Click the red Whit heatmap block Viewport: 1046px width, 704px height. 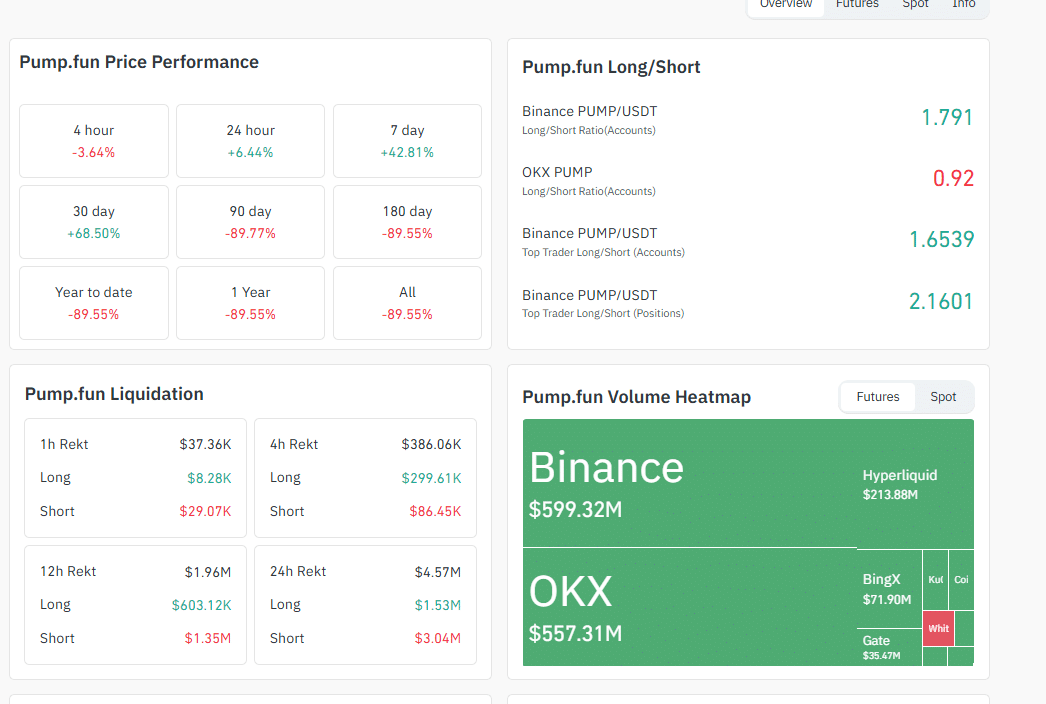click(x=938, y=629)
